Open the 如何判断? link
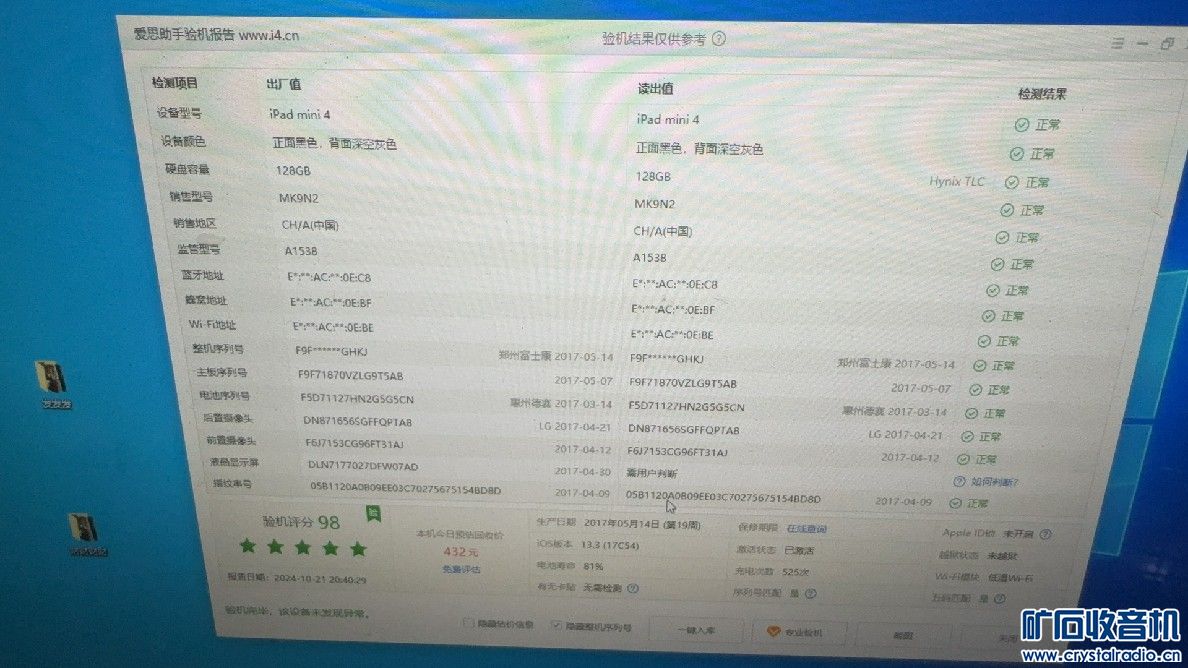The image size is (1188, 668). (994, 482)
